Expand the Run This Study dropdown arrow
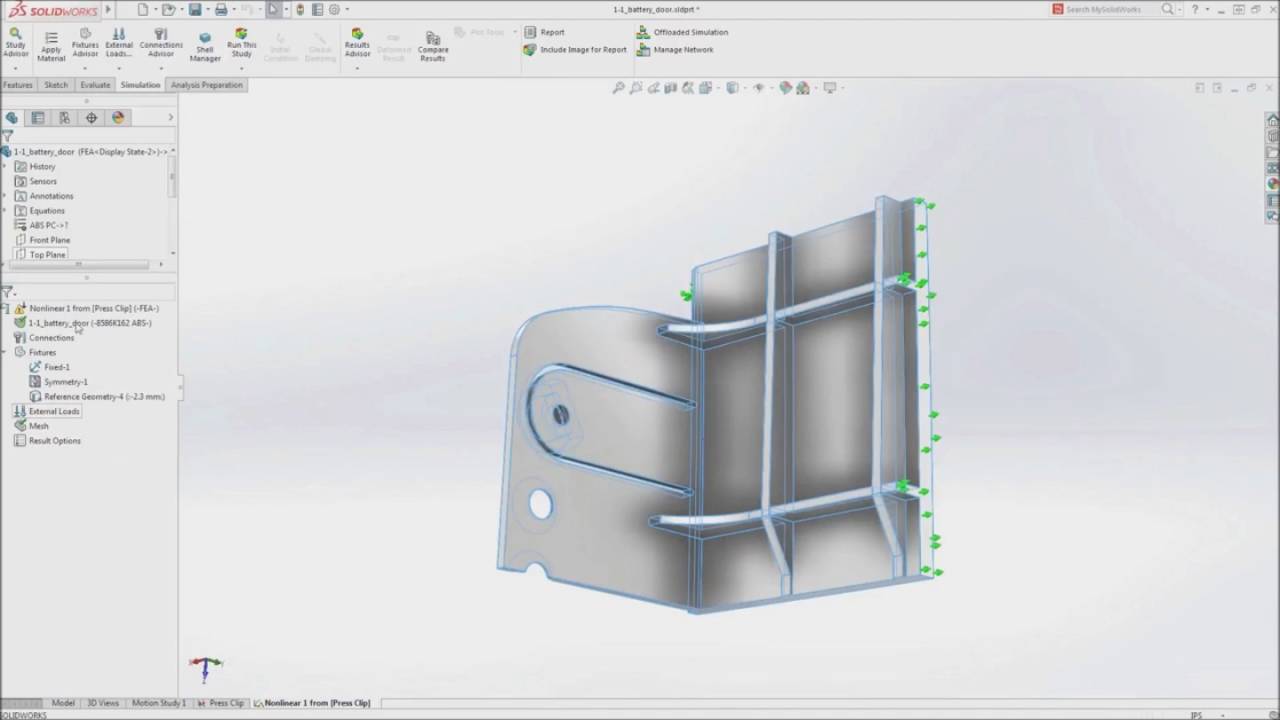 click(x=241, y=68)
